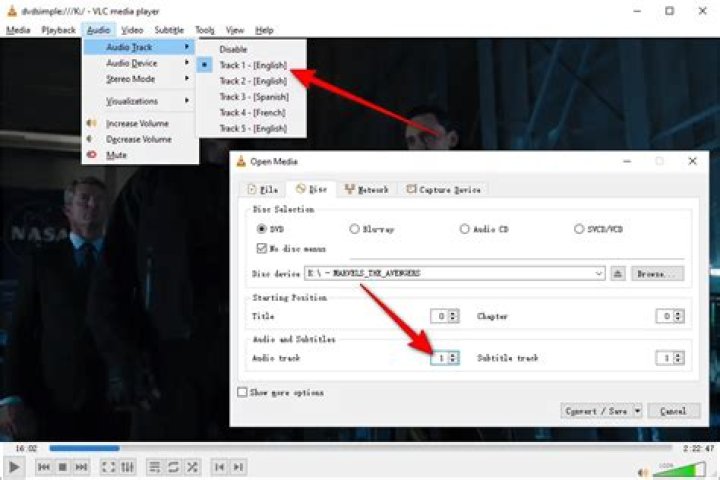
Task: Click previous chapter button
Action: (219, 467)
